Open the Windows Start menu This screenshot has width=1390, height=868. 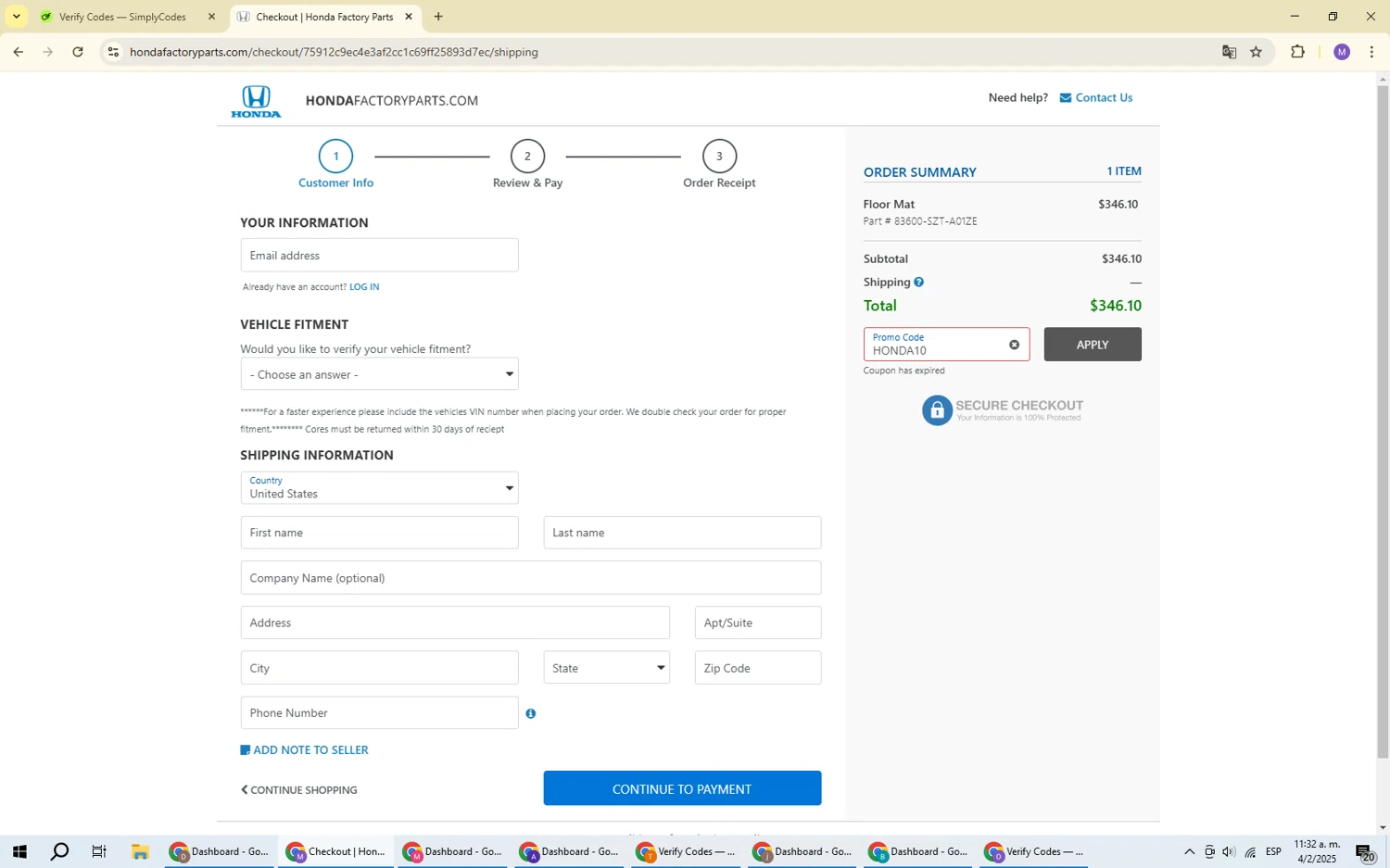click(19, 852)
